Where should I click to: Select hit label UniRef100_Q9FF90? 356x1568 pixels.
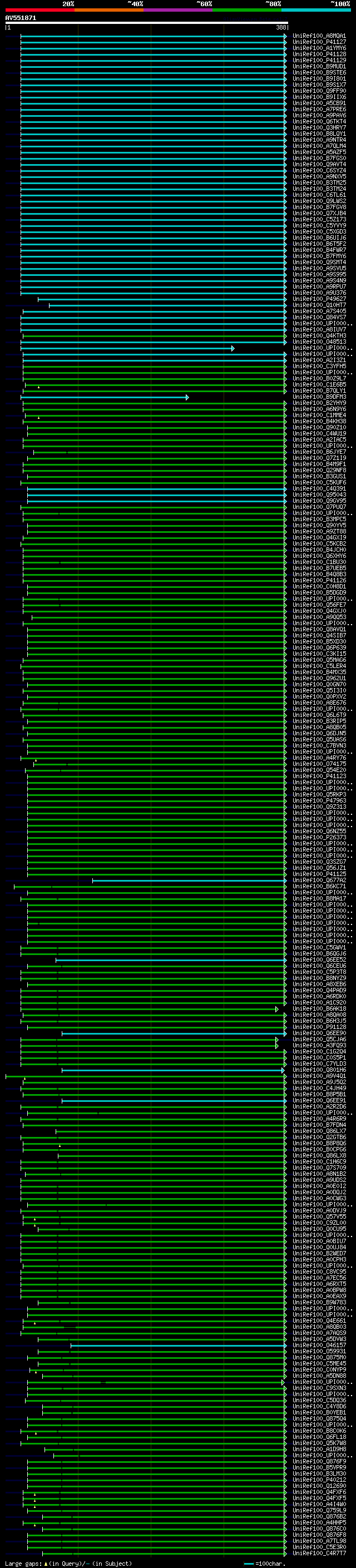[x=319, y=91]
